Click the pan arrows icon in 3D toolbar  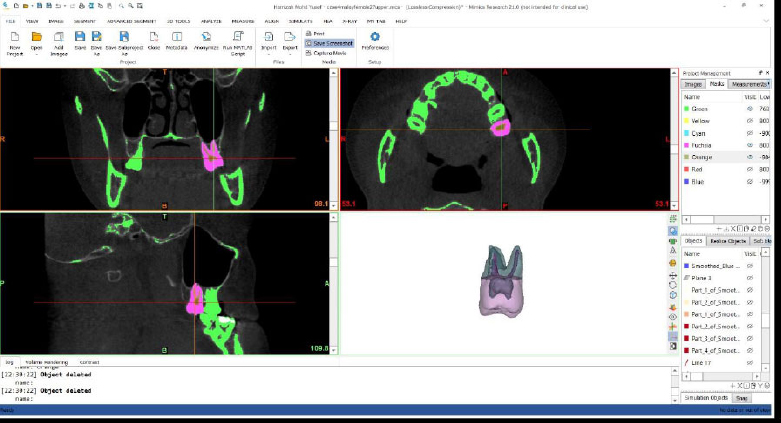click(673, 276)
